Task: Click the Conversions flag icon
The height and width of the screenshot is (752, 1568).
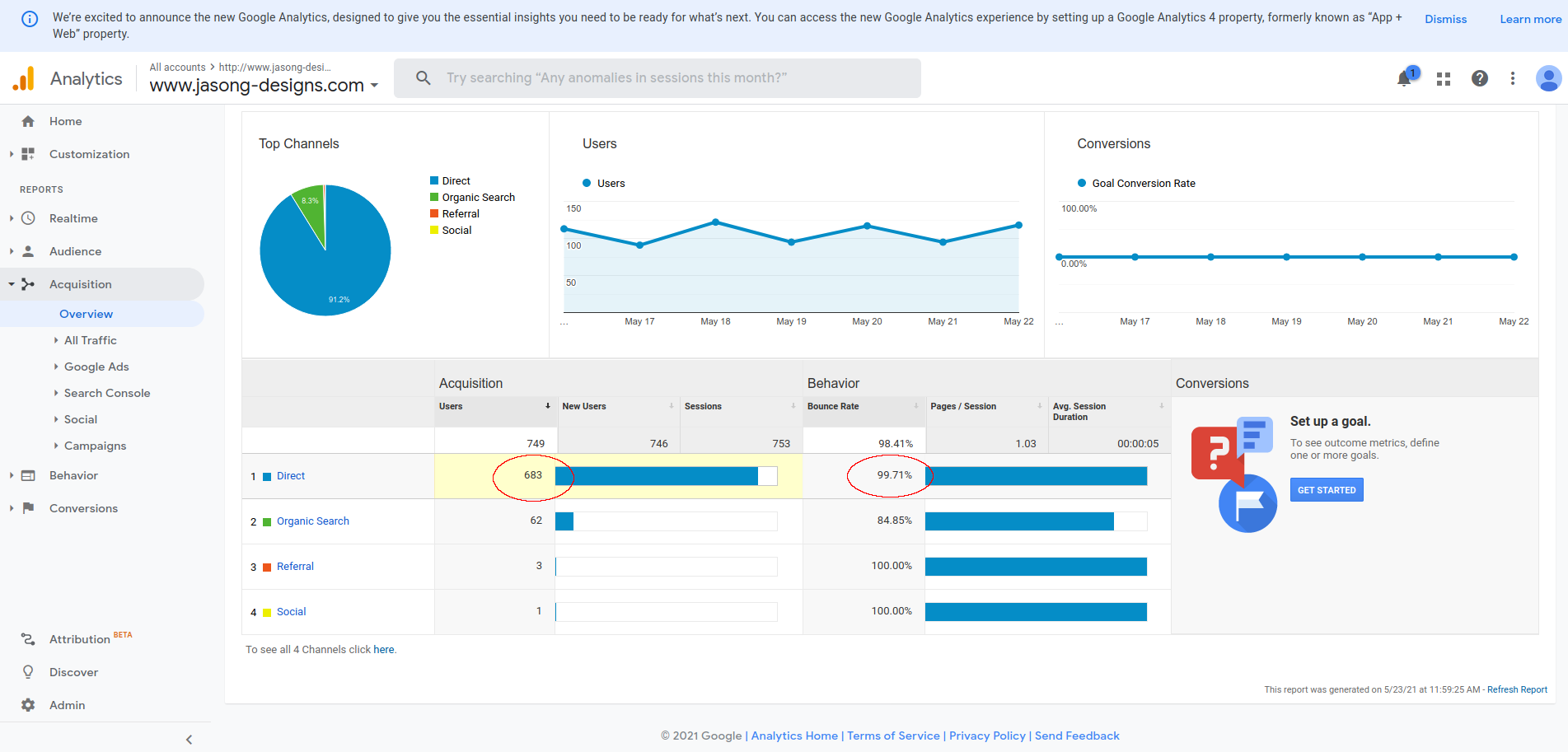Action: [28, 508]
